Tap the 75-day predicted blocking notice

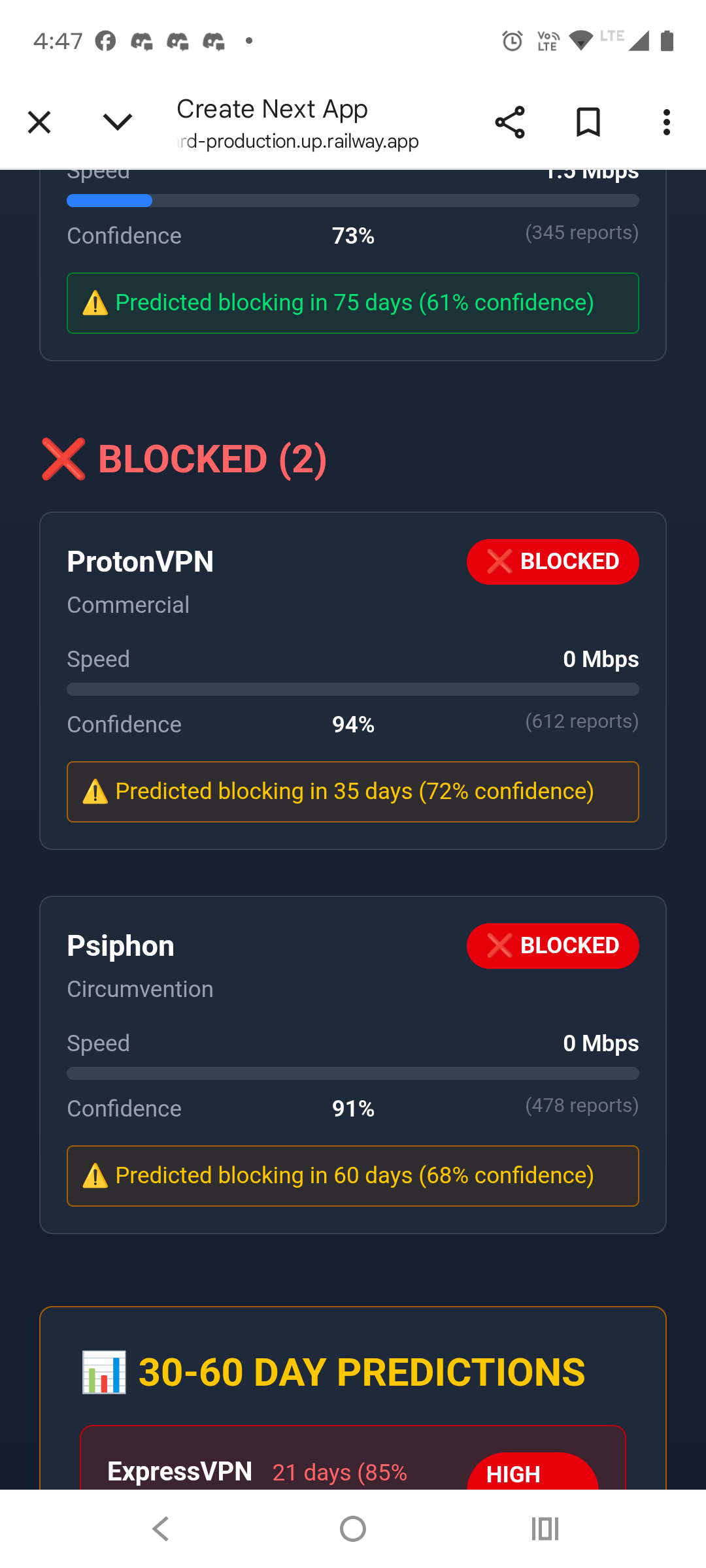pyautogui.click(x=353, y=303)
